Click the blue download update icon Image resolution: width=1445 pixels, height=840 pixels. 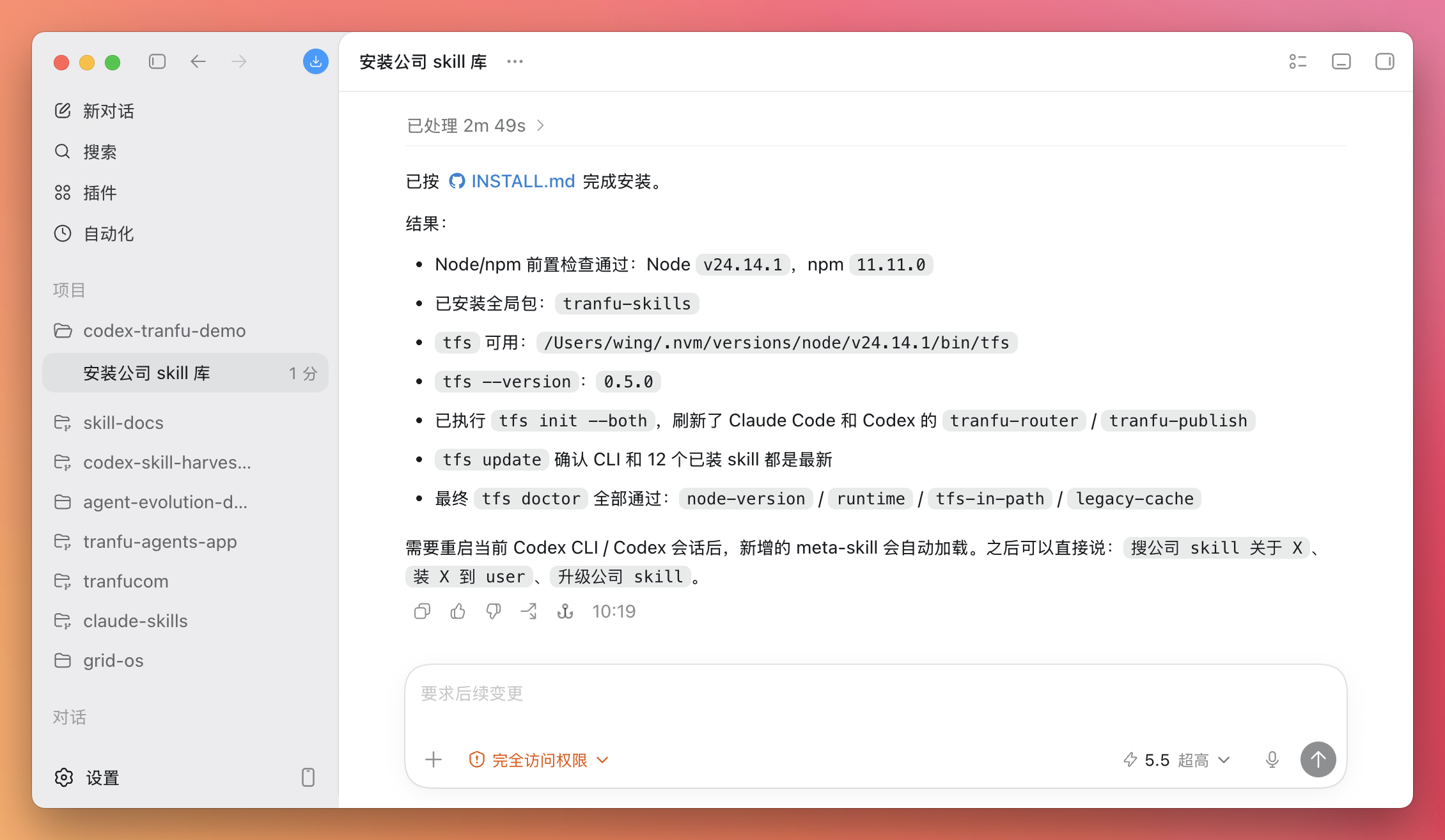point(316,61)
